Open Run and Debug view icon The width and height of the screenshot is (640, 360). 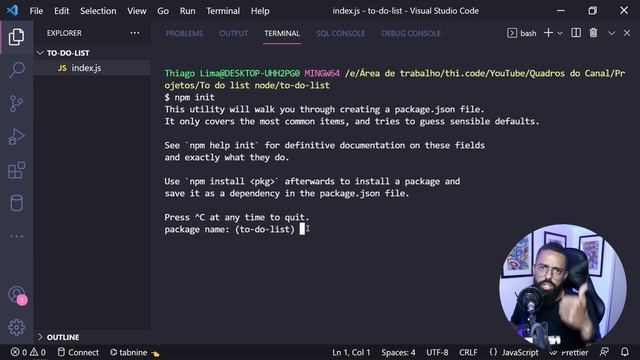point(16,137)
